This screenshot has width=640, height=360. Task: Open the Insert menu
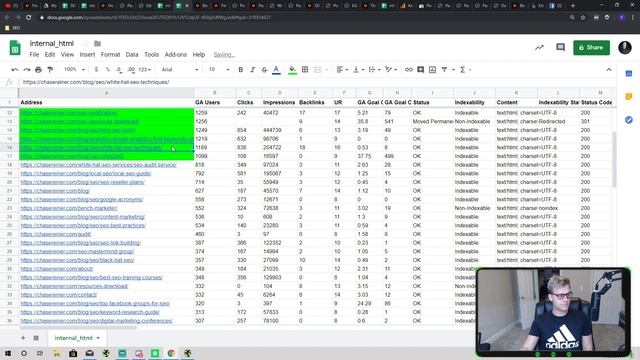pos(87,55)
